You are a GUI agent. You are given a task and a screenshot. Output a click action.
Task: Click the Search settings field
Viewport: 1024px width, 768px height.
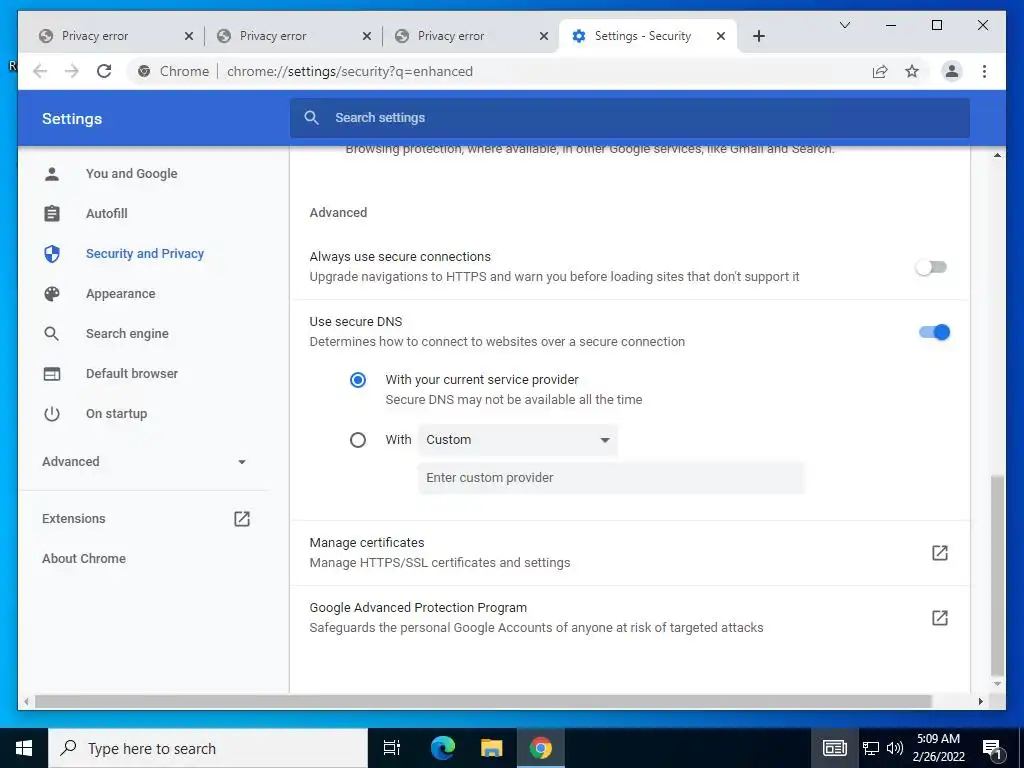(x=630, y=118)
